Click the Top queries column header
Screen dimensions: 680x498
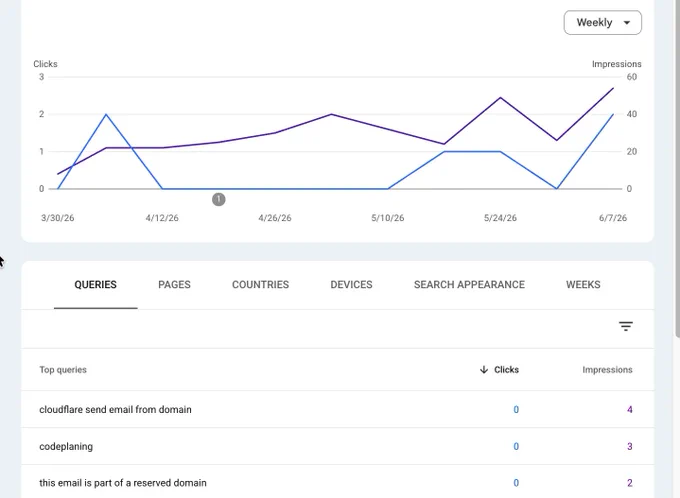tap(63, 370)
